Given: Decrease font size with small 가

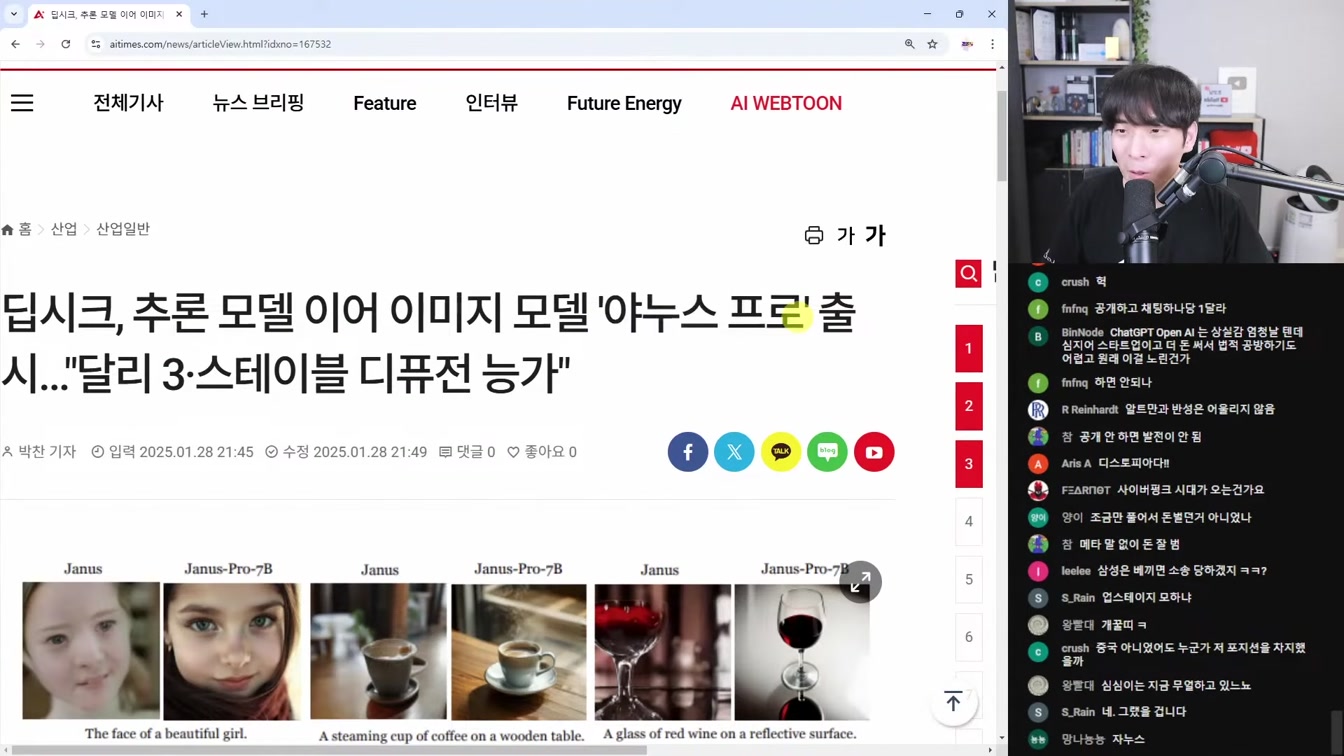Looking at the screenshot, I should coord(846,236).
